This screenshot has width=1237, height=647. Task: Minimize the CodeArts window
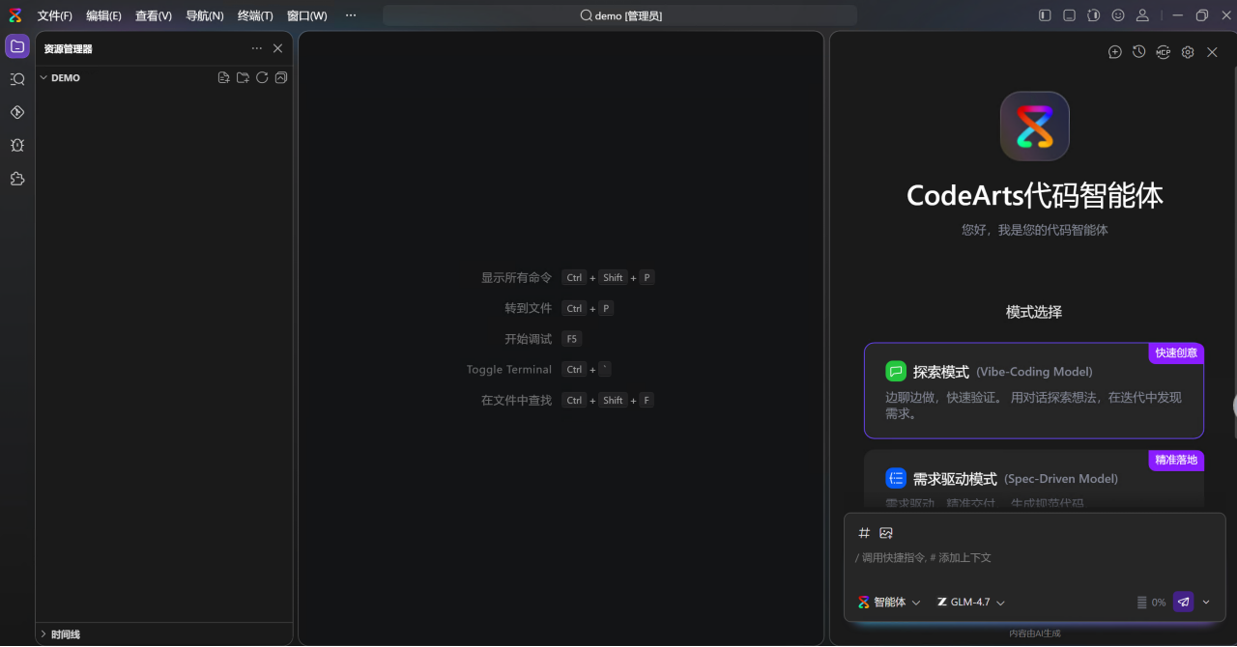1177,15
